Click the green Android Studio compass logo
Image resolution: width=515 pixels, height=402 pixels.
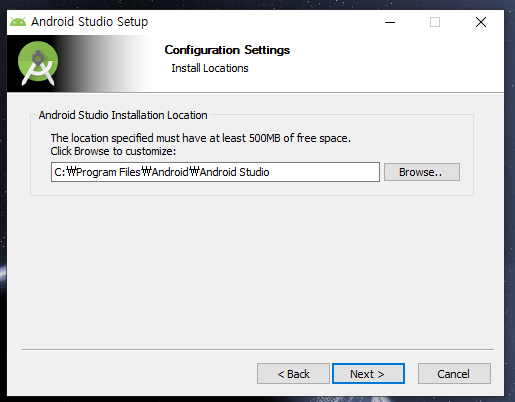point(38,63)
